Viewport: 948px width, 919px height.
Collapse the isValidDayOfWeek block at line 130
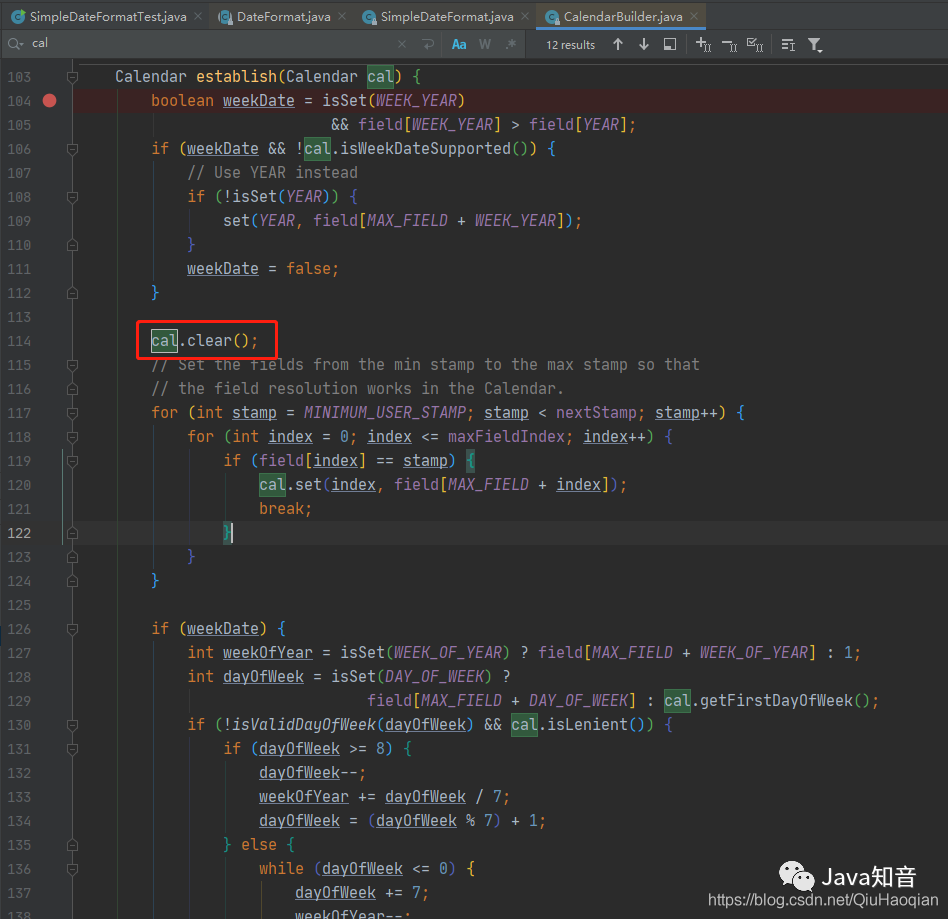72,725
